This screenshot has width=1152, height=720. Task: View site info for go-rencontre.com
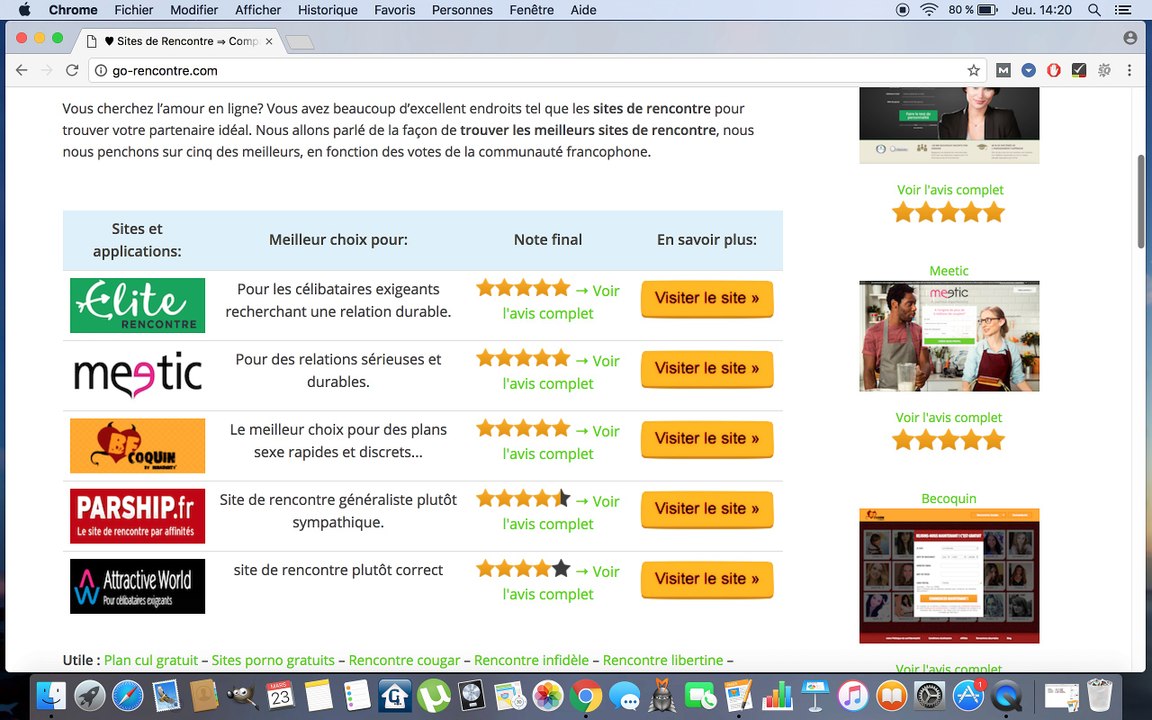click(x=101, y=71)
